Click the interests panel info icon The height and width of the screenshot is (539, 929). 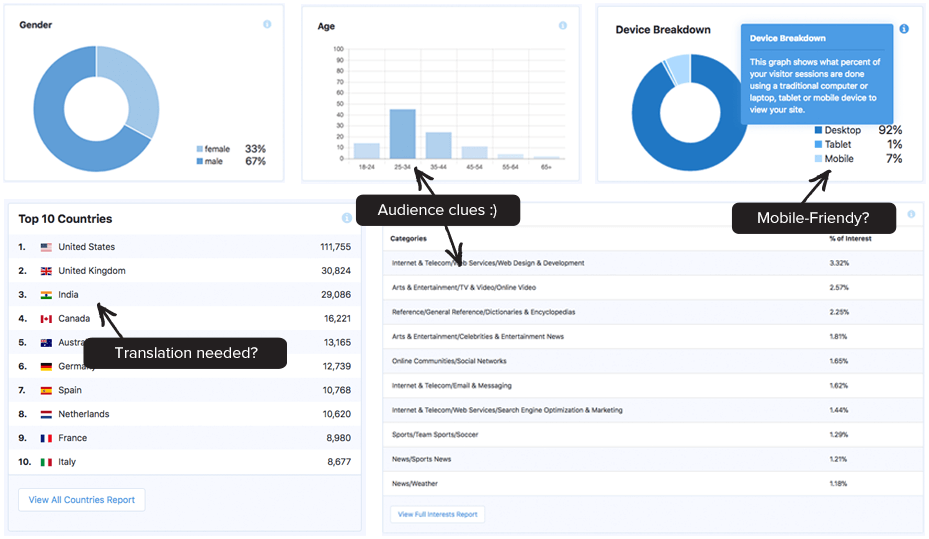pos(911,214)
